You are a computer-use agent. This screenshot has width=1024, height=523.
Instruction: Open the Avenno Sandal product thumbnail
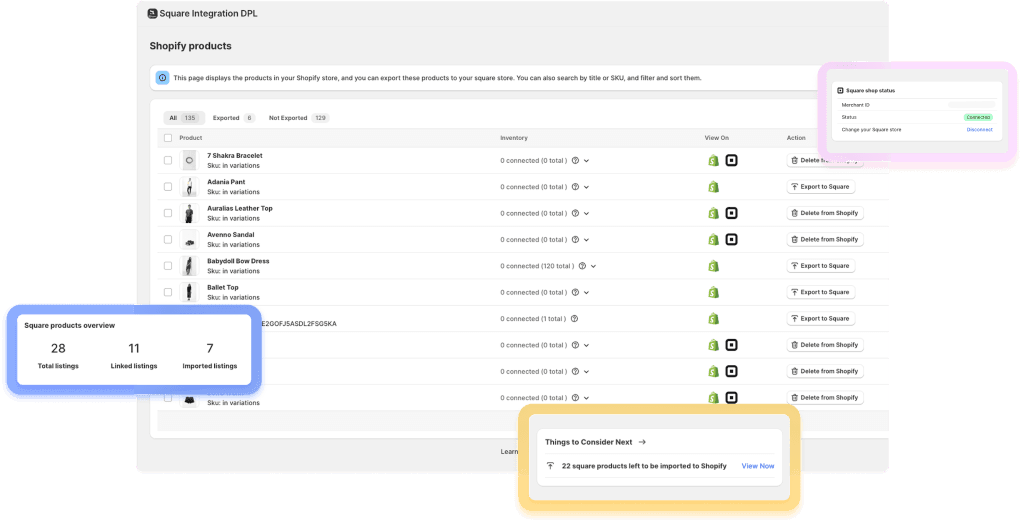tap(189, 240)
